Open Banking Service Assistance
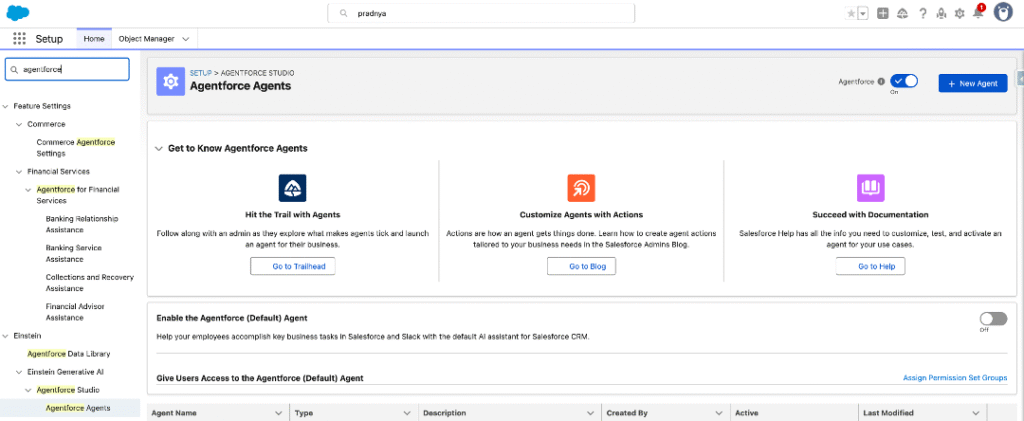 pos(74,253)
